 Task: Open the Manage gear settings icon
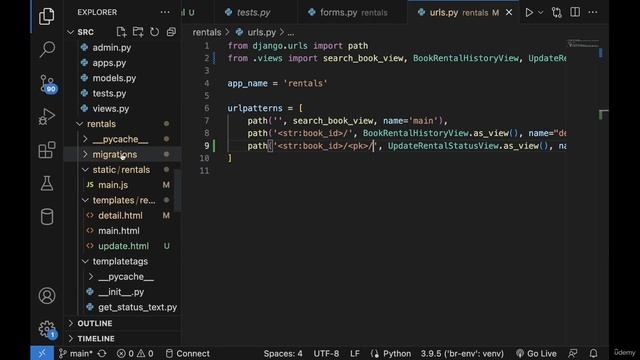pos(47,329)
